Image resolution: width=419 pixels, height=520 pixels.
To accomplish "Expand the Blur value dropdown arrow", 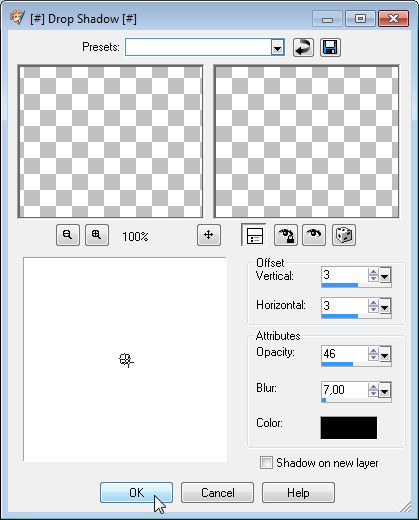I will click(385, 391).
